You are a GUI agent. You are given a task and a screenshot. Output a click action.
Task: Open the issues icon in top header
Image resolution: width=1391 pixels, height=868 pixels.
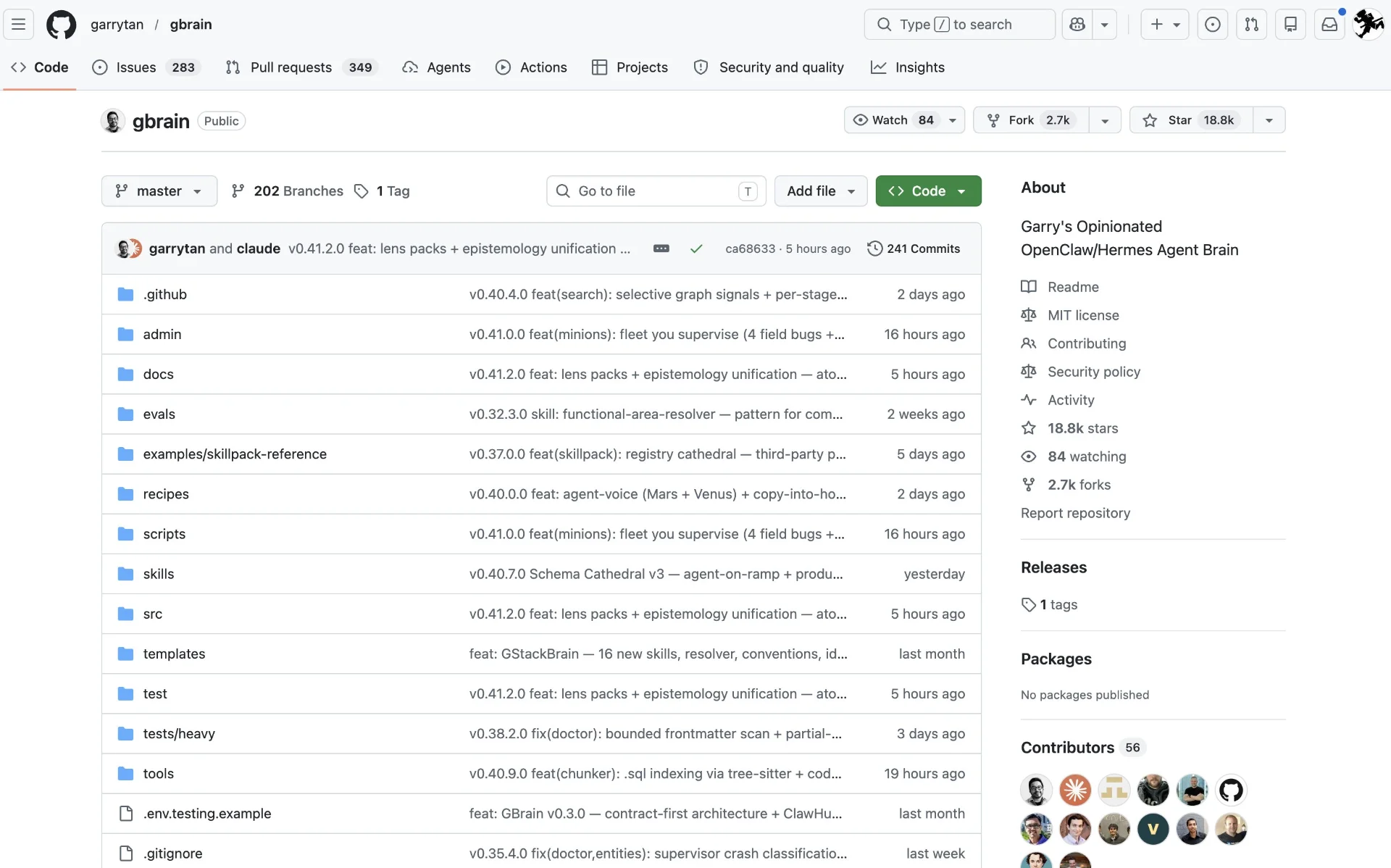[x=1212, y=25]
